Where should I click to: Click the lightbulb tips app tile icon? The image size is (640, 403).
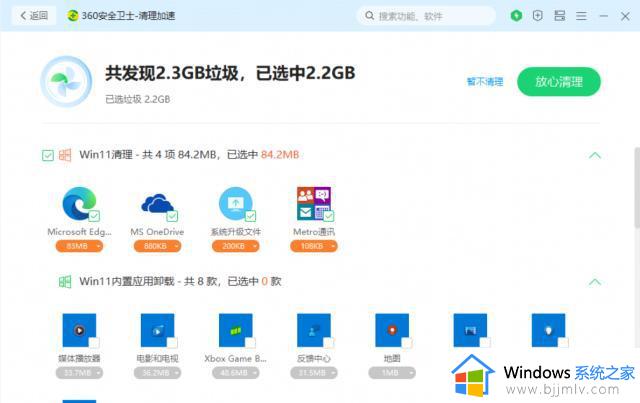click(549, 330)
